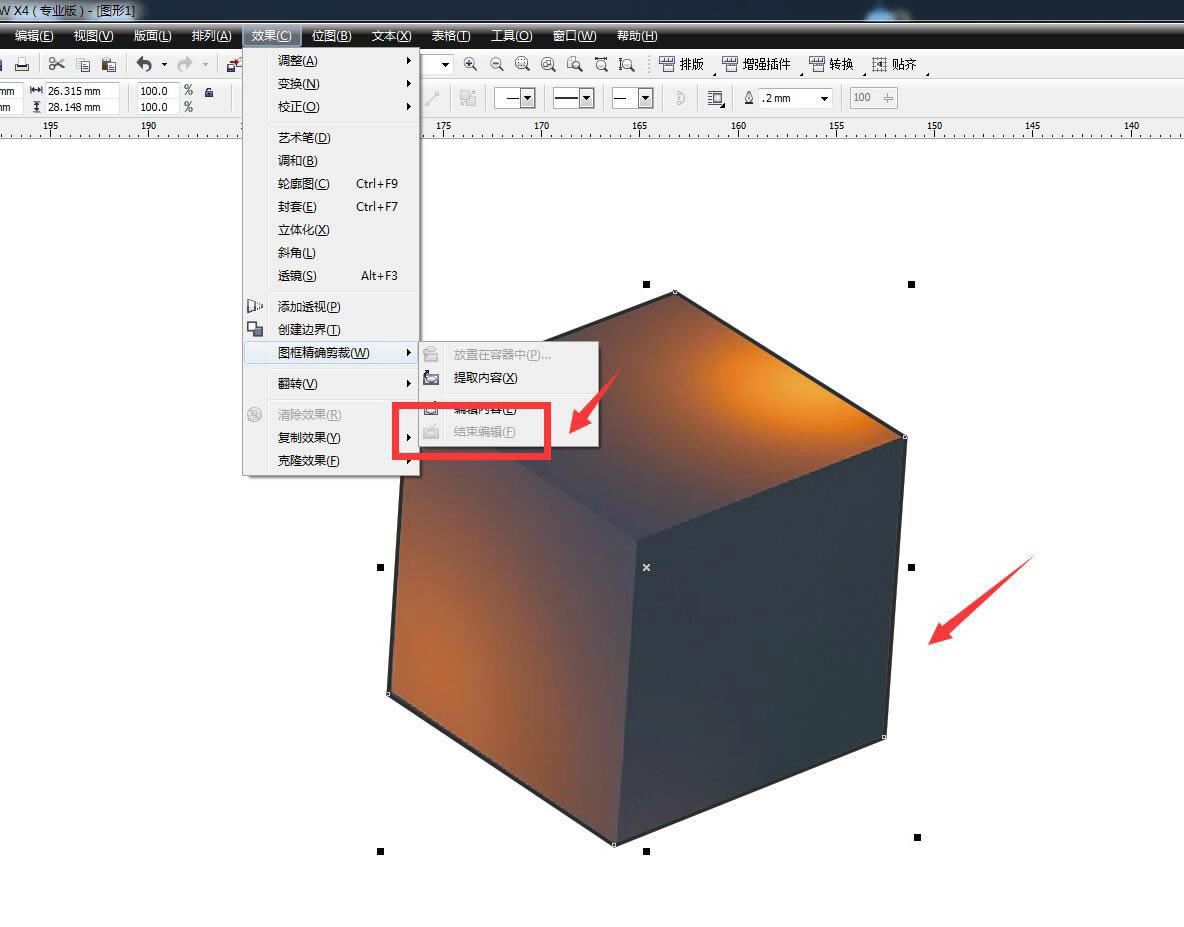1184x927 pixels.
Task: Toggle the lock ratio padlock
Action: pyautogui.click(x=209, y=93)
